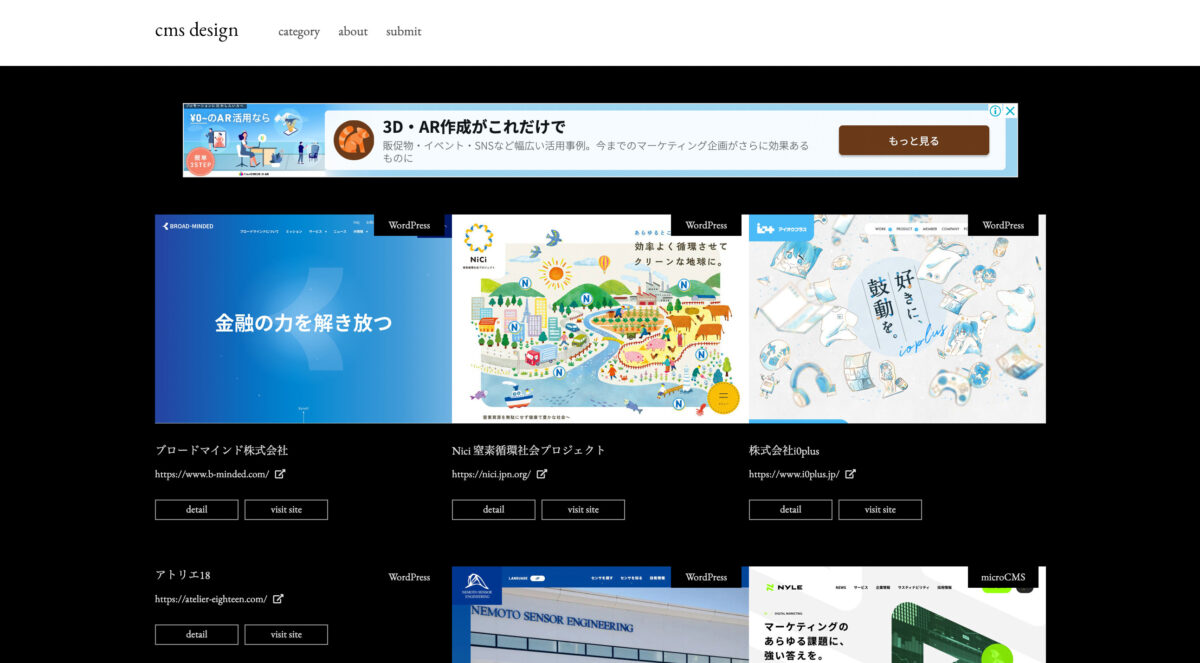The height and width of the screenshot is (663, 1200).
Task: Go to the submit page
Action: coord(404,32)
